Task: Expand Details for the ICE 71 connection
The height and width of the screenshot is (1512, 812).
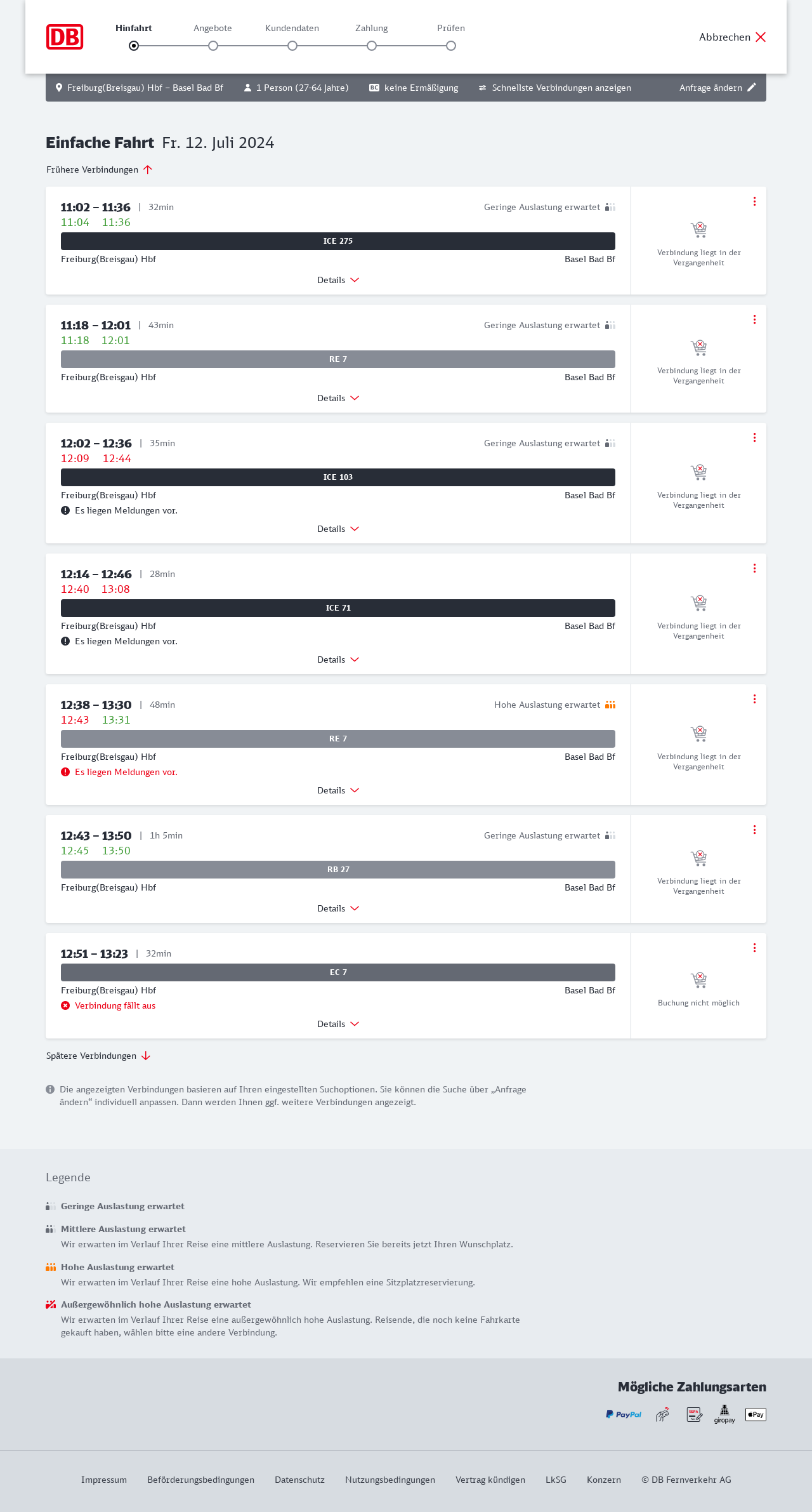Action: 338,660
